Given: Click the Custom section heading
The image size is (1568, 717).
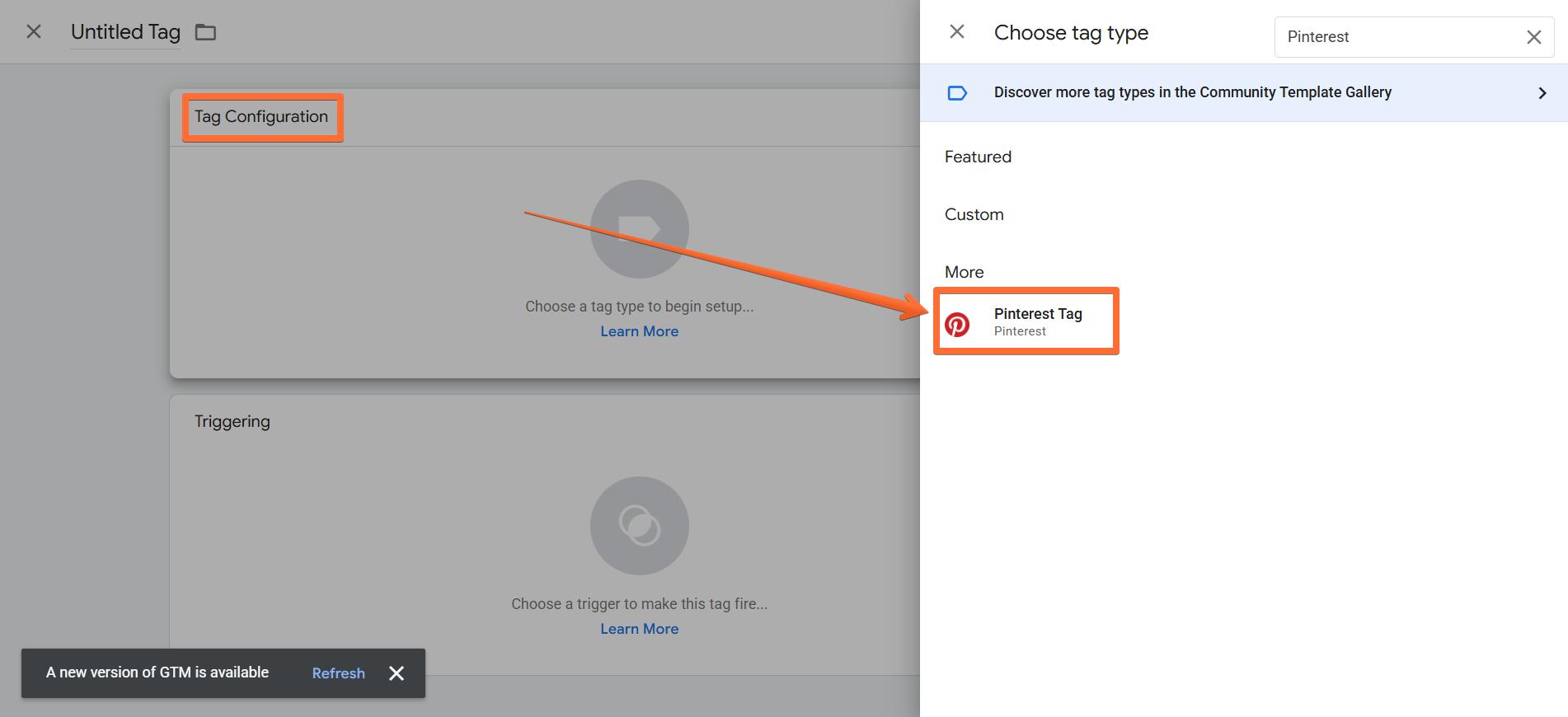Looking at the screenshot, I should 974,214.
